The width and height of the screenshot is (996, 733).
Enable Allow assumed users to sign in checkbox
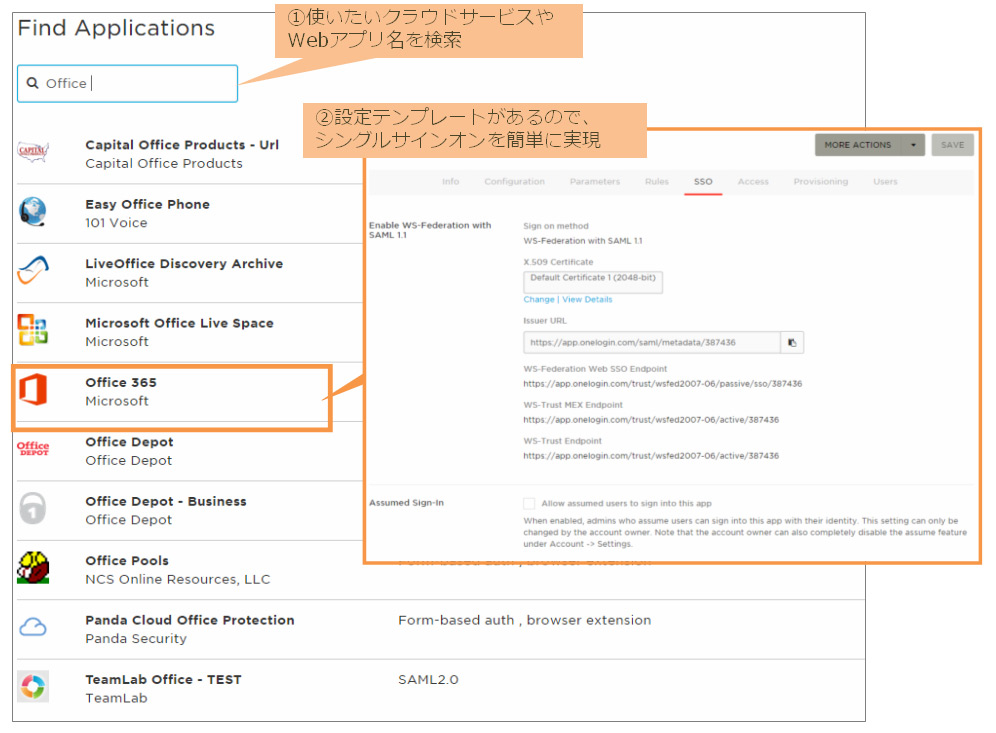click(529, 504)
